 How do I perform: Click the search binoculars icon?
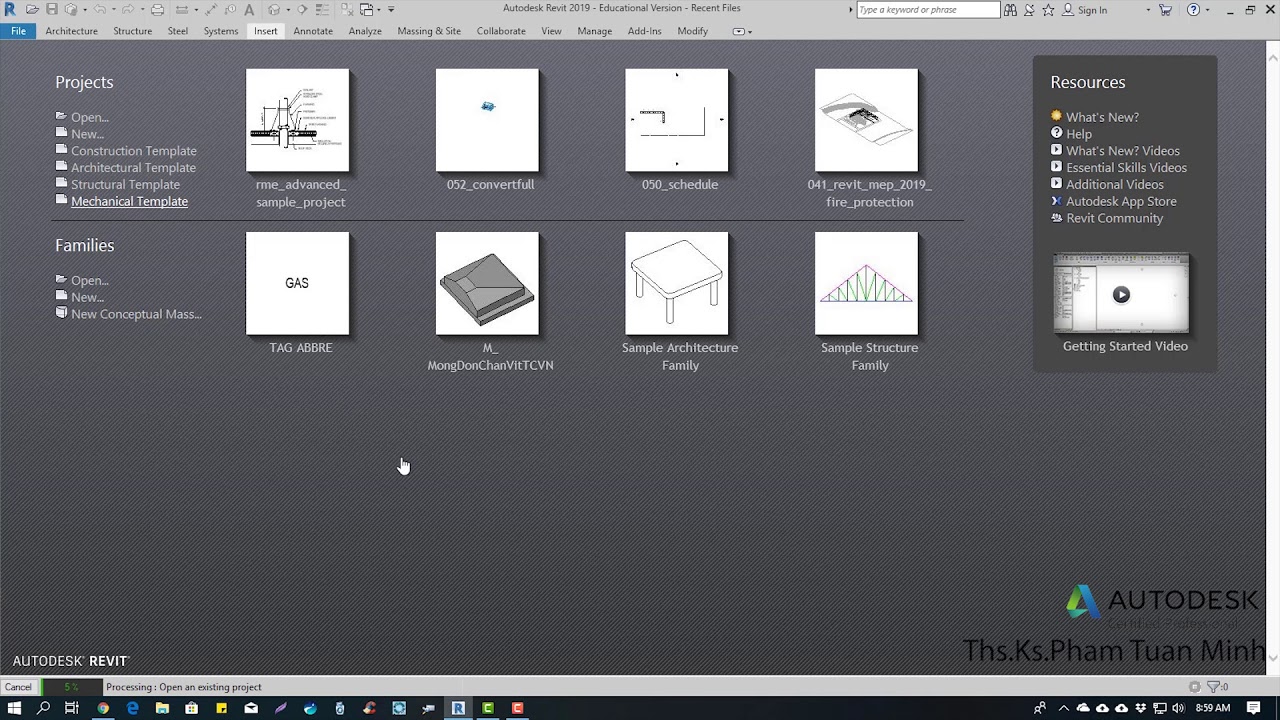click(x=1010, y=10)
